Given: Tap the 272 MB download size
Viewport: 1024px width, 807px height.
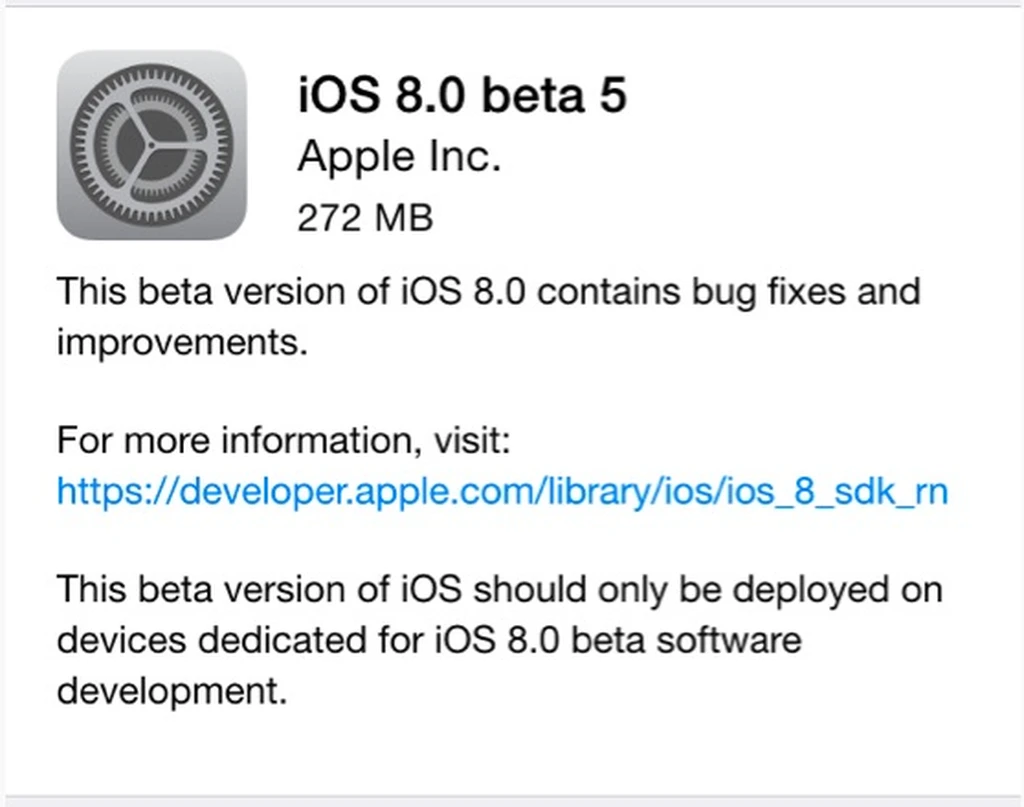Looking at the screenshot, I should 365,217.
